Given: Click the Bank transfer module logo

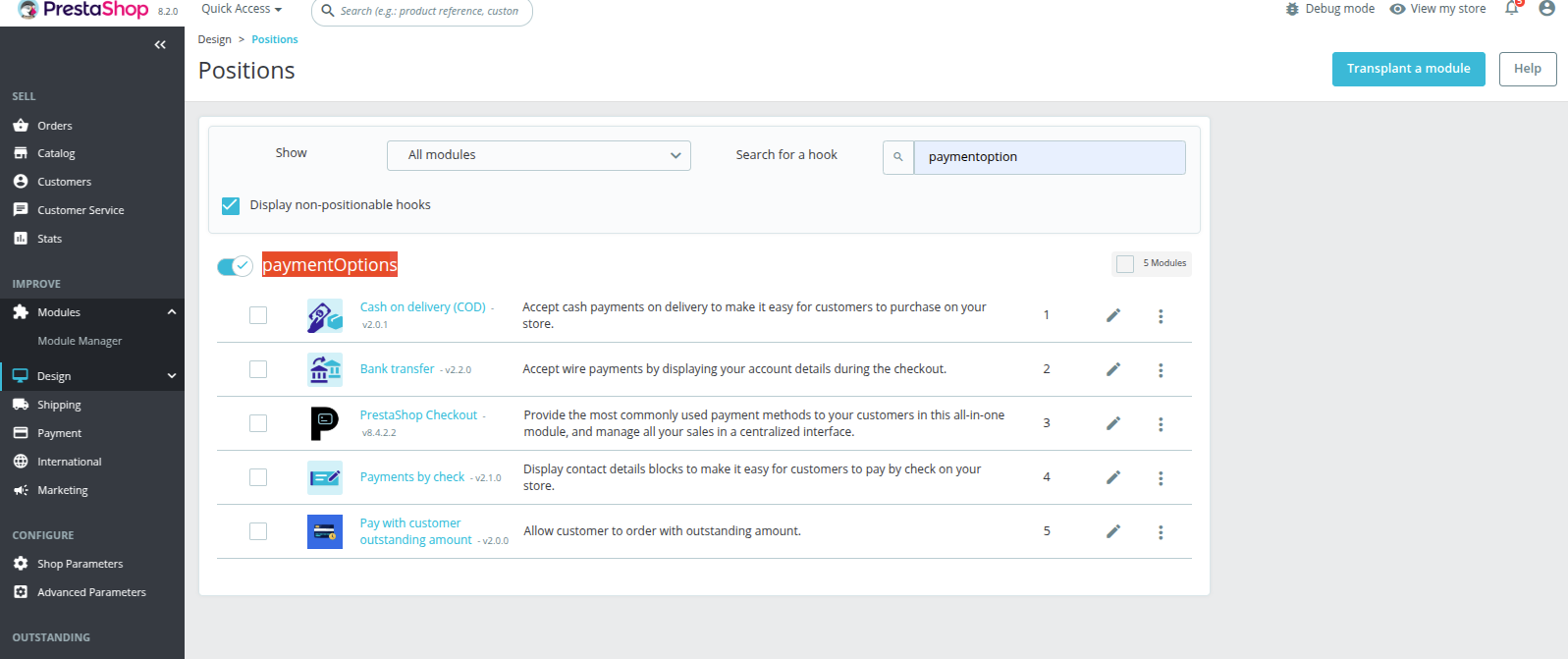Looking at the screenshot, I should pyautogui.click(x=325, y=369).
